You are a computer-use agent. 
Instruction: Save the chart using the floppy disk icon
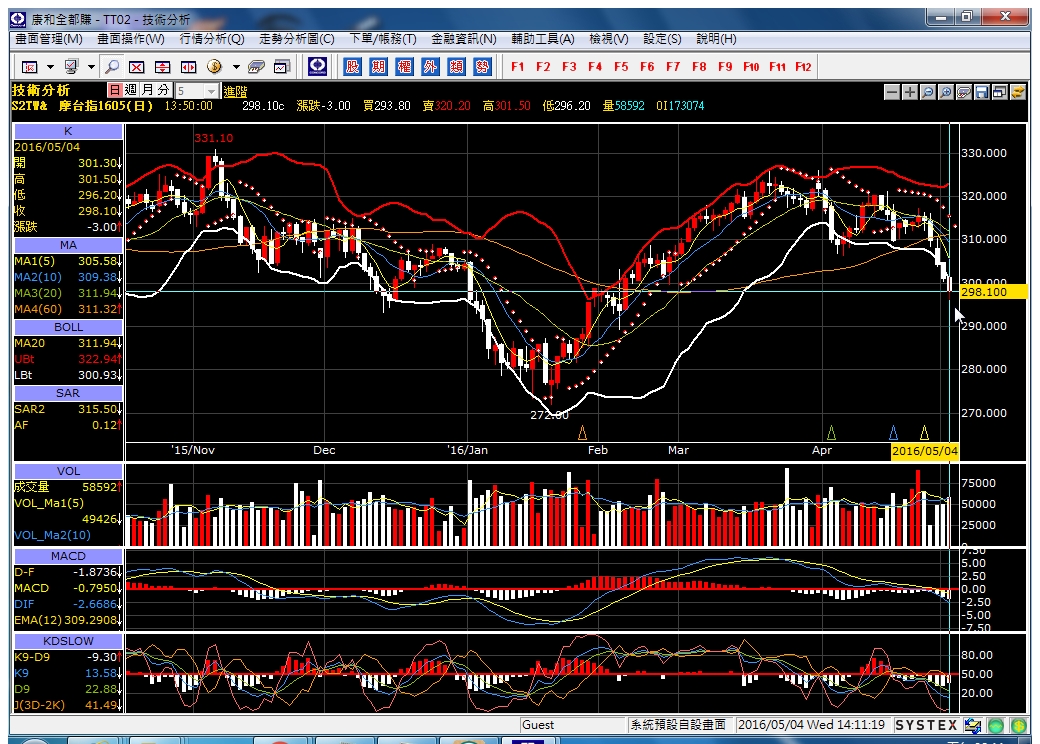[982, 92]
